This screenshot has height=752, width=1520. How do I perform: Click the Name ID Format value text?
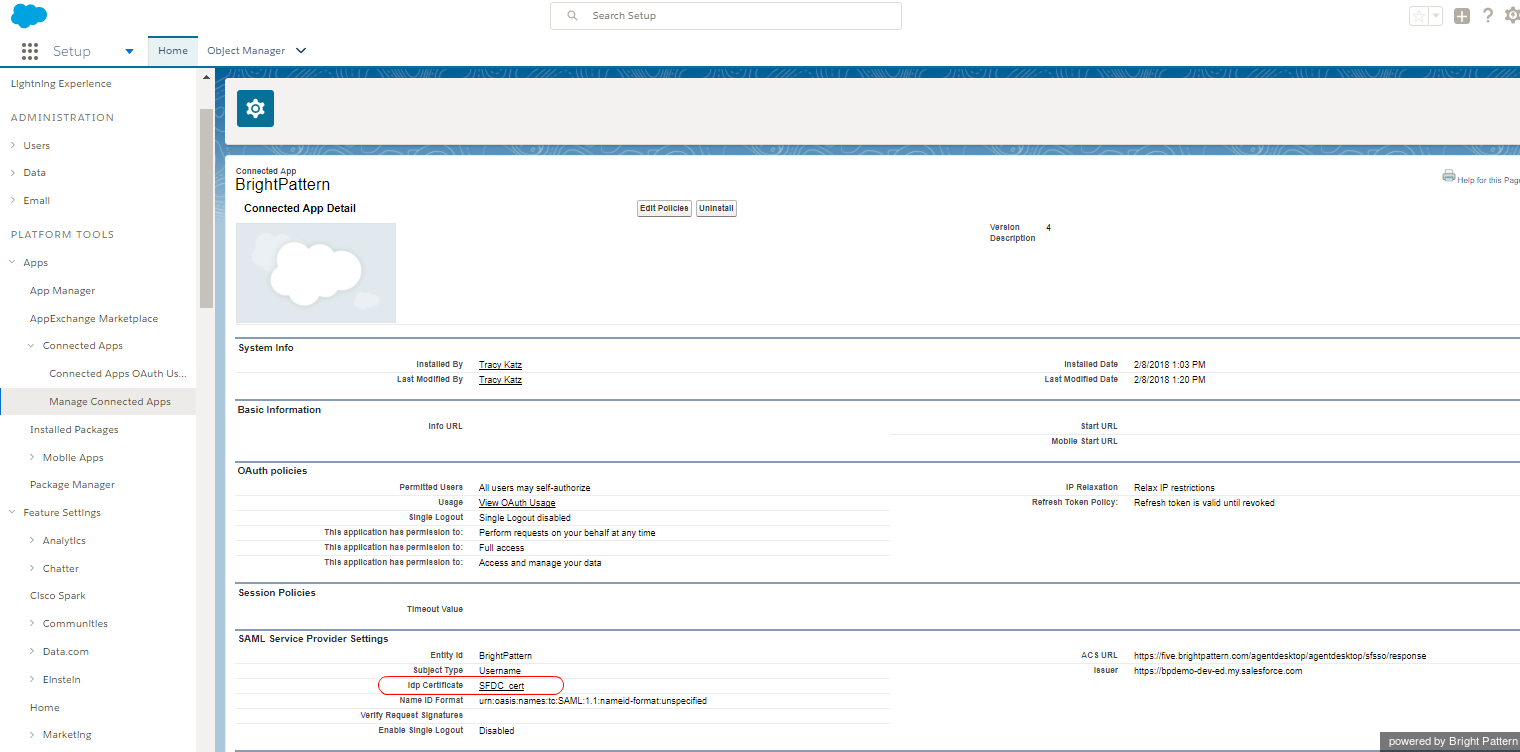click(593, 701)
